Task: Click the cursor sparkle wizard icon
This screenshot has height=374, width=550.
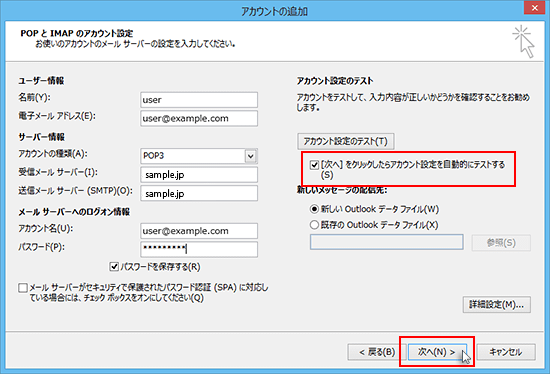Action: [523, 41]
